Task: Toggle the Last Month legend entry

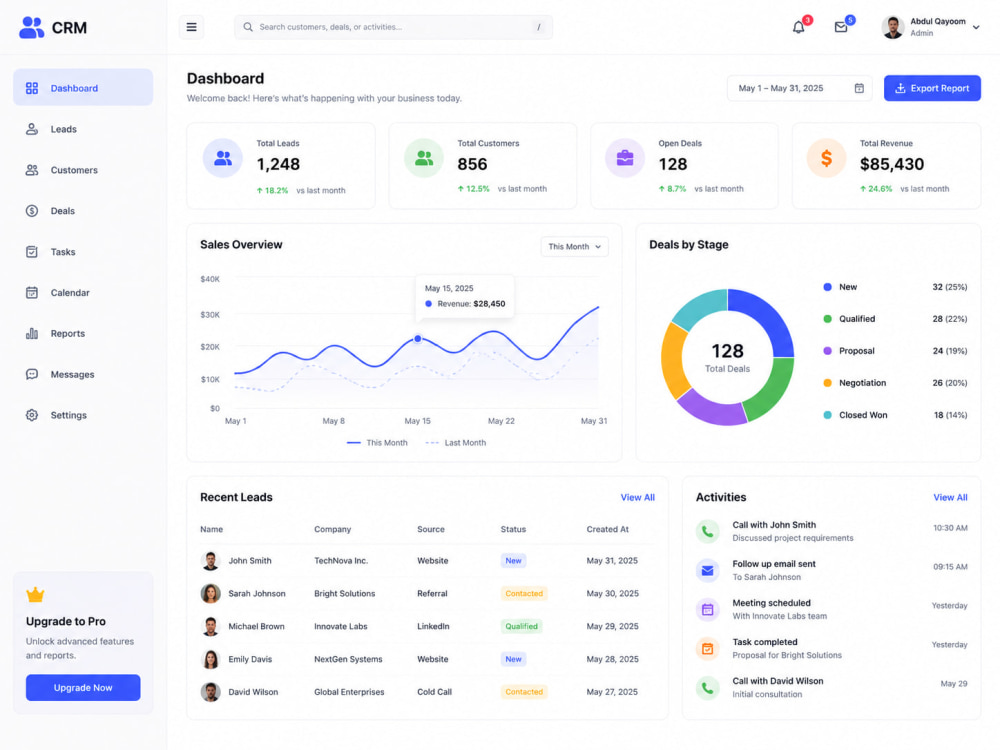Action: 455,443
